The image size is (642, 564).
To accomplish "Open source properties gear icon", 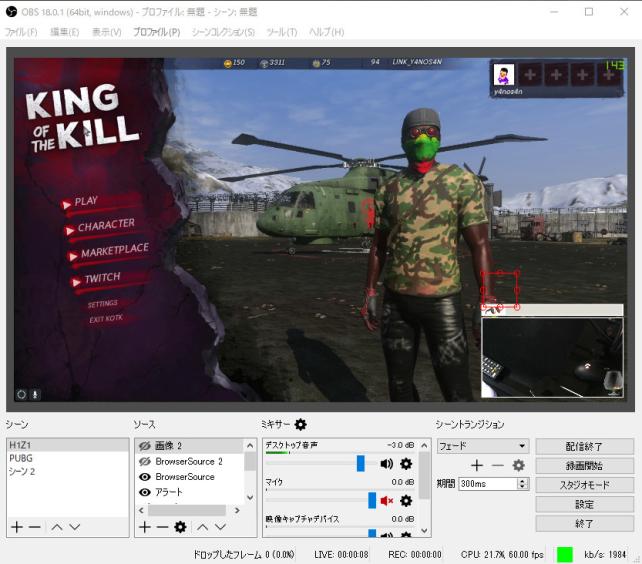I will (x=180, y=527).
